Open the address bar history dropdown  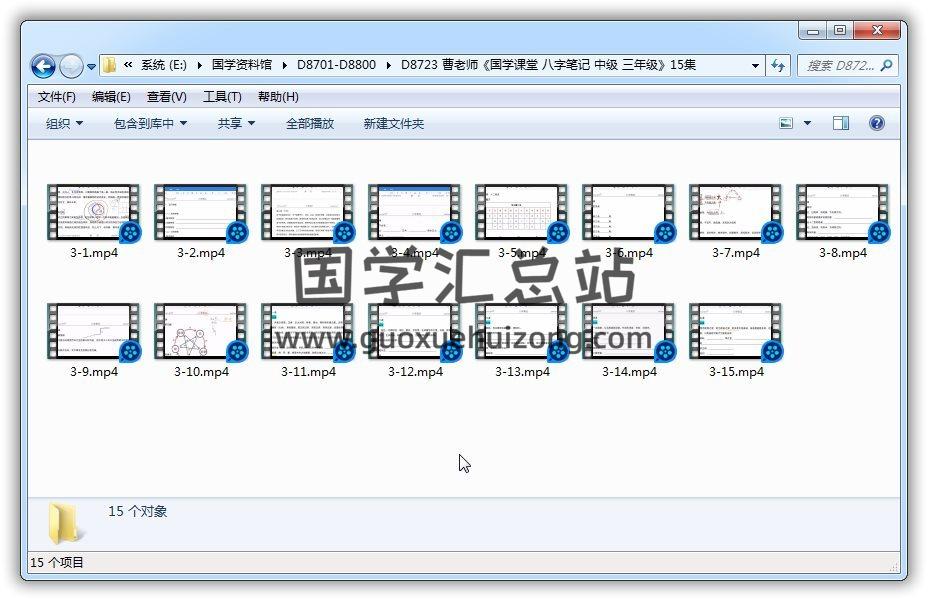pyautogui.click(x=755, y=66)
